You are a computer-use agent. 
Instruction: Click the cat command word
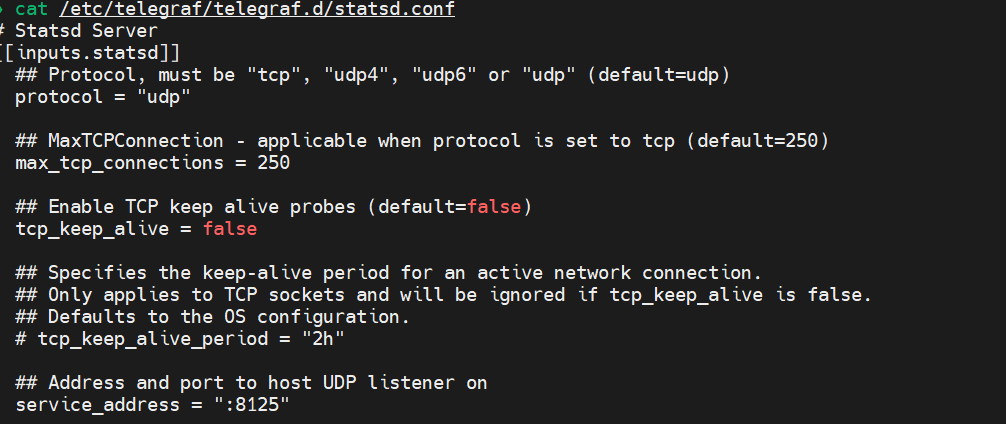31,10
